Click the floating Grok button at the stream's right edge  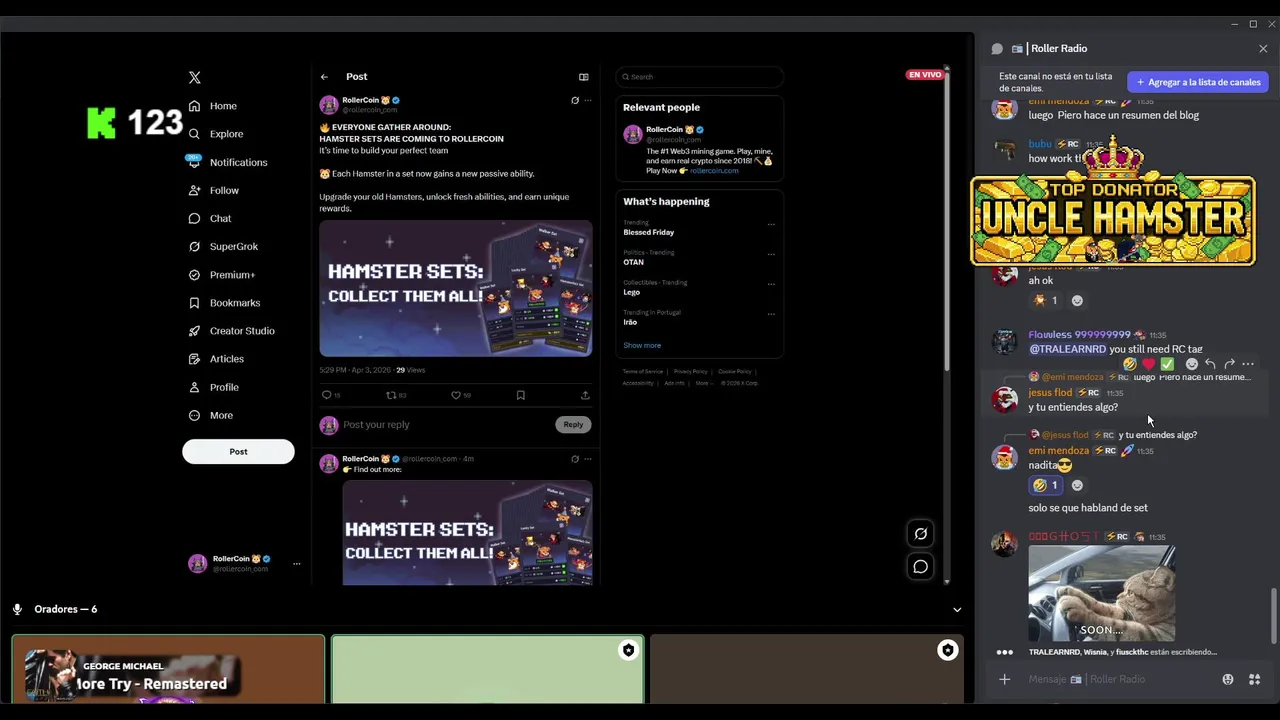tap(921, 534)
